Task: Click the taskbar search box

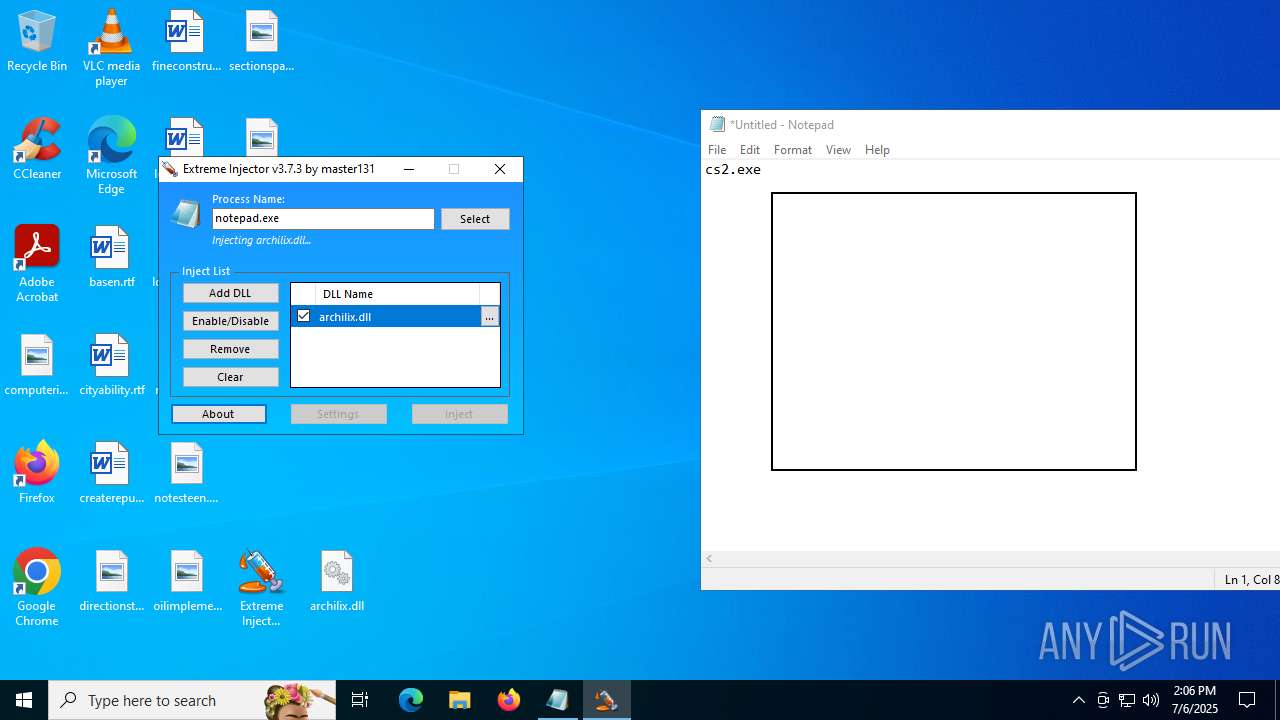Action: (192, 700)
